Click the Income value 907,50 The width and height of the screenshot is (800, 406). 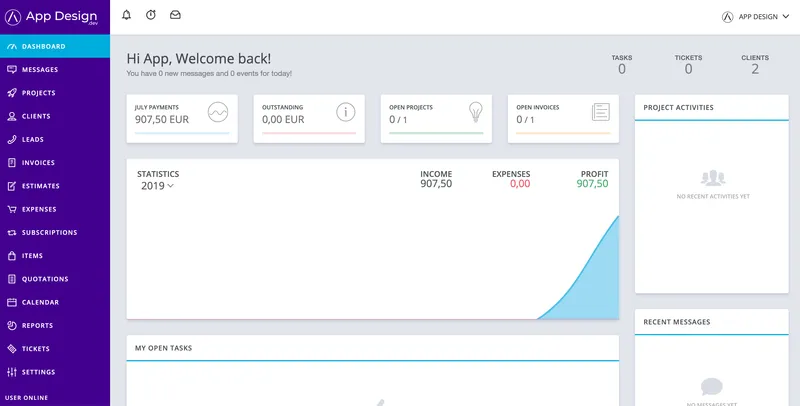[436, 184]
